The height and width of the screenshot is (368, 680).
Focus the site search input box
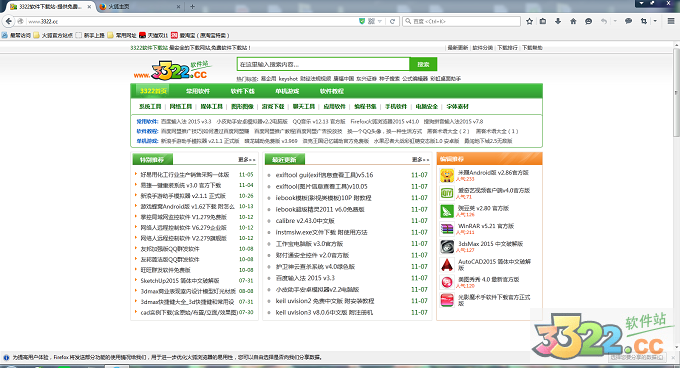(323, 64)
